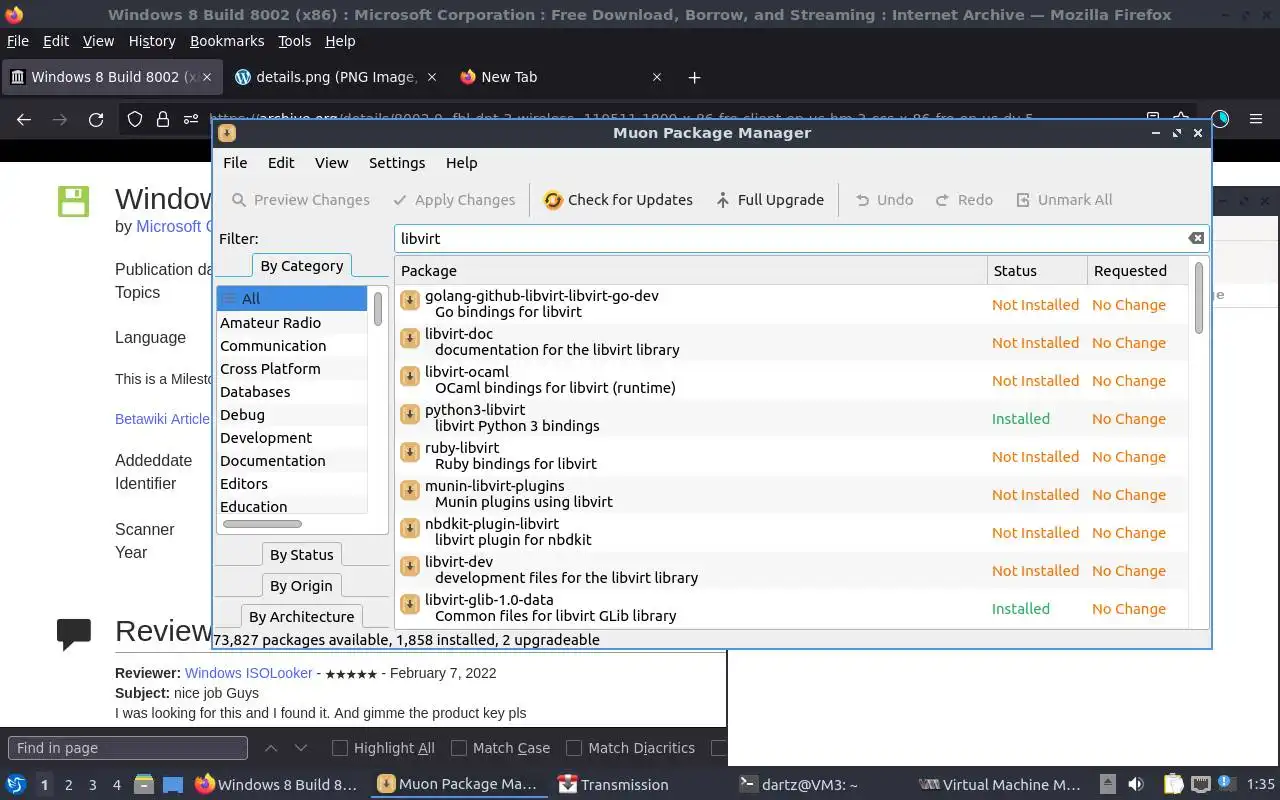
Task: Open the application launcher in taskbar
Action: pyautogui.click(x=16, y=785)
